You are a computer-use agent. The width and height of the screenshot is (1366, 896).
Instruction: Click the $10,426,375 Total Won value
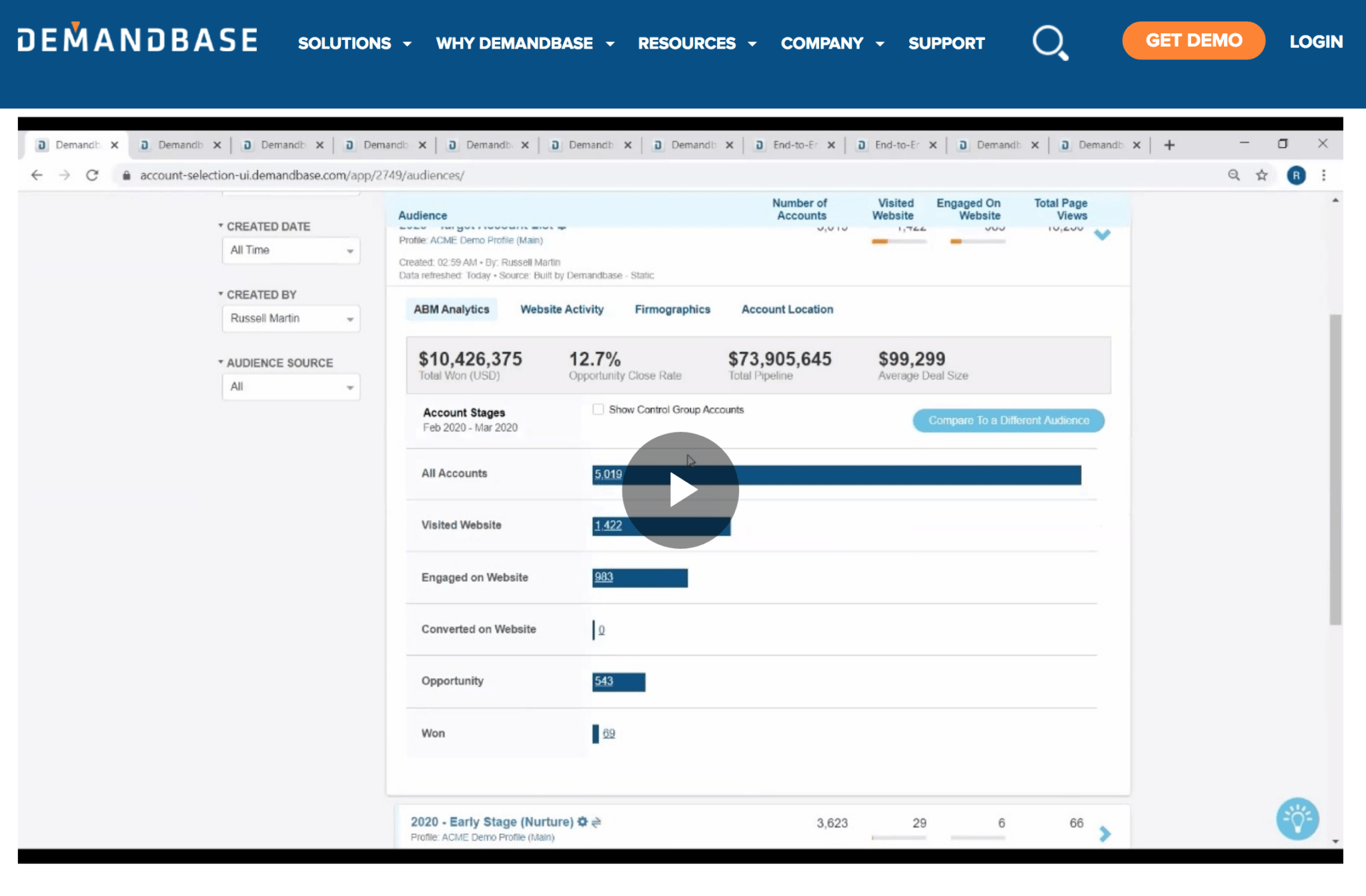(x=470, y=359)
